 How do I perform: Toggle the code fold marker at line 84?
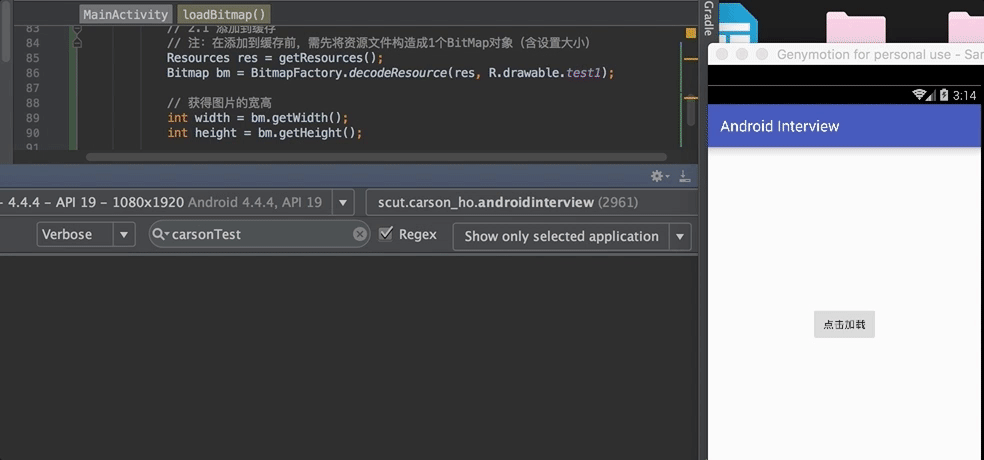[77, 43]
